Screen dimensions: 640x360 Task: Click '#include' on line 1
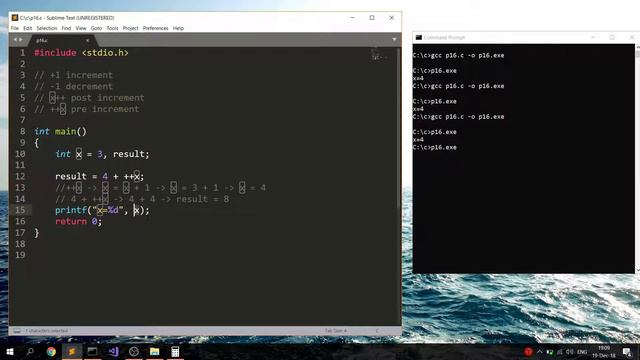tap(55, 53)
